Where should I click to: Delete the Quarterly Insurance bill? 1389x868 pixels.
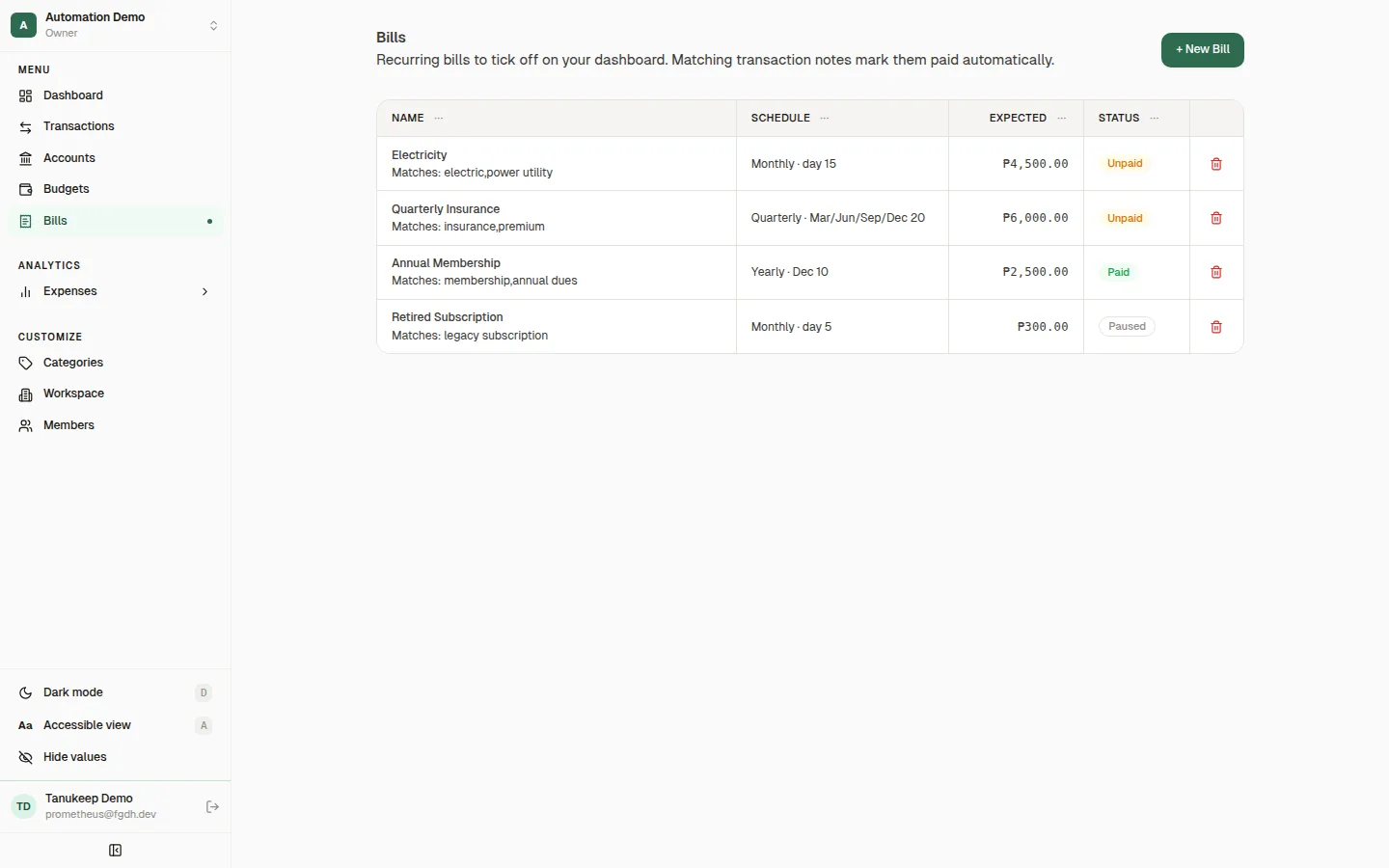[x=1216, y=218]
